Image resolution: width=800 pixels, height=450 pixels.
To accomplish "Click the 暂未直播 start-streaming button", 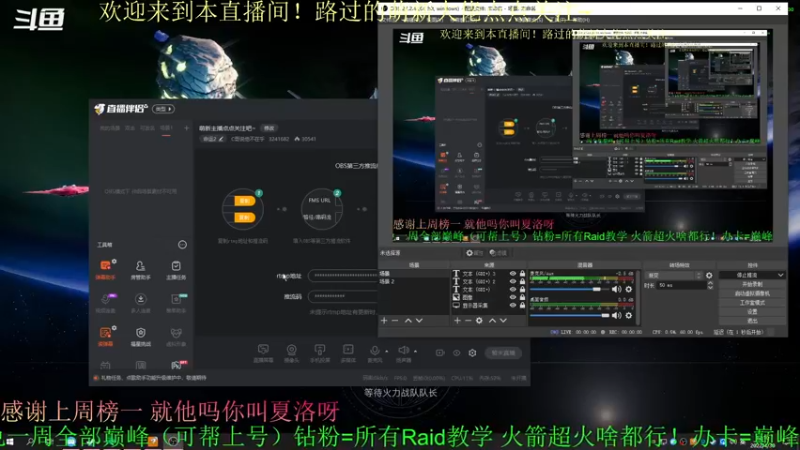I will 503,353.
